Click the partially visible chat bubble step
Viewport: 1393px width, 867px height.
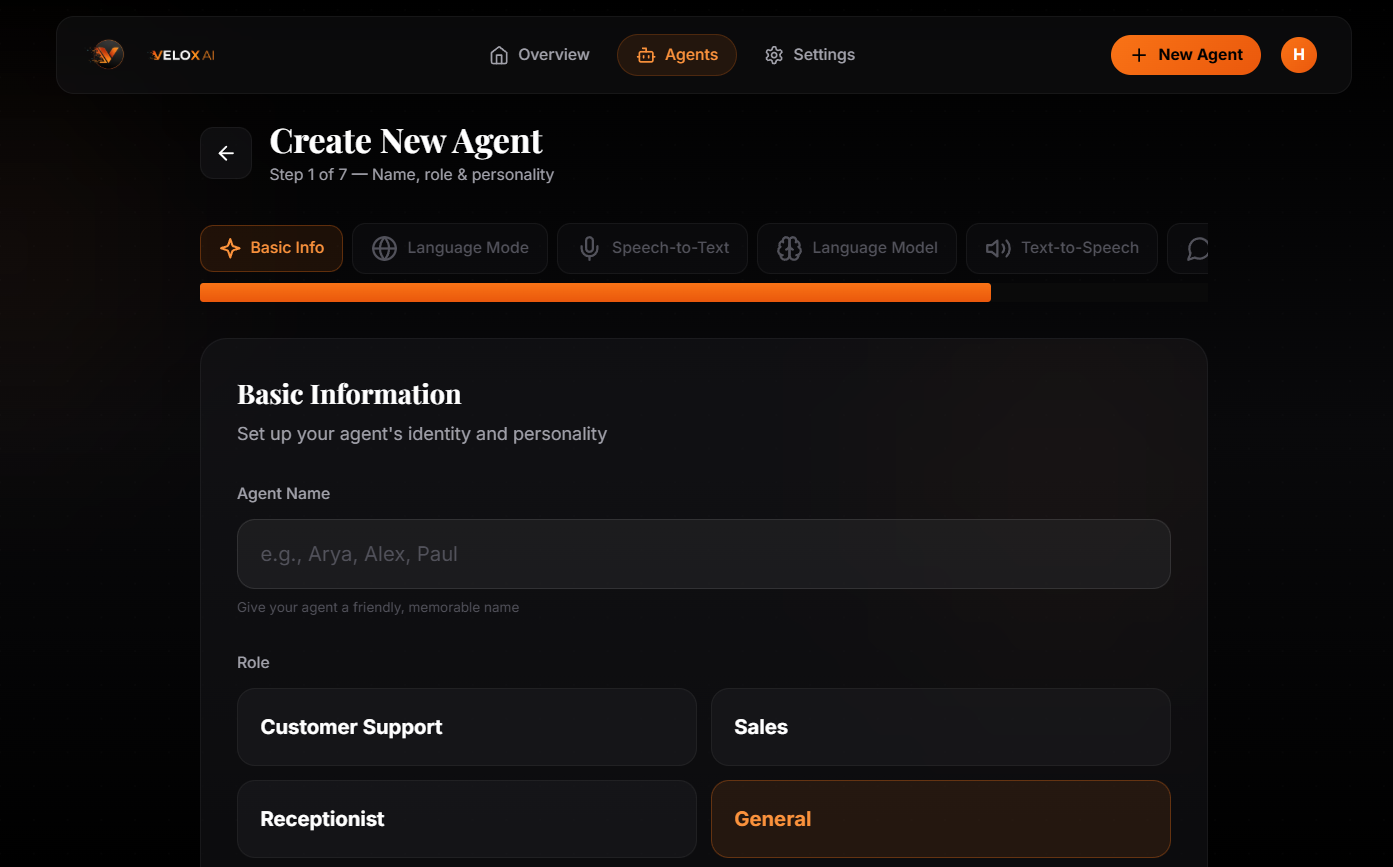[1189, 248]
